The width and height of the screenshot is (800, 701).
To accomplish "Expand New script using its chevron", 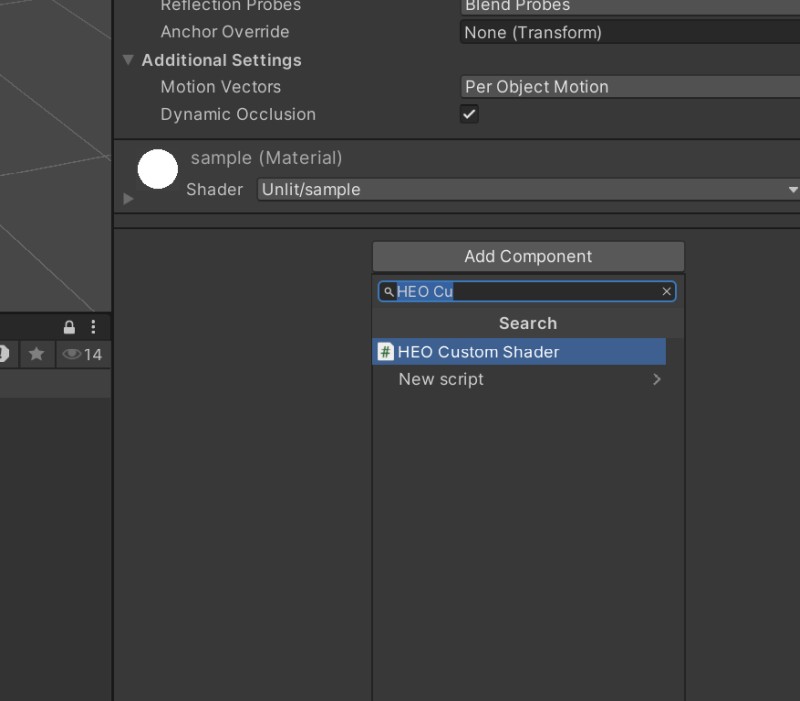I will pos(657,379).
